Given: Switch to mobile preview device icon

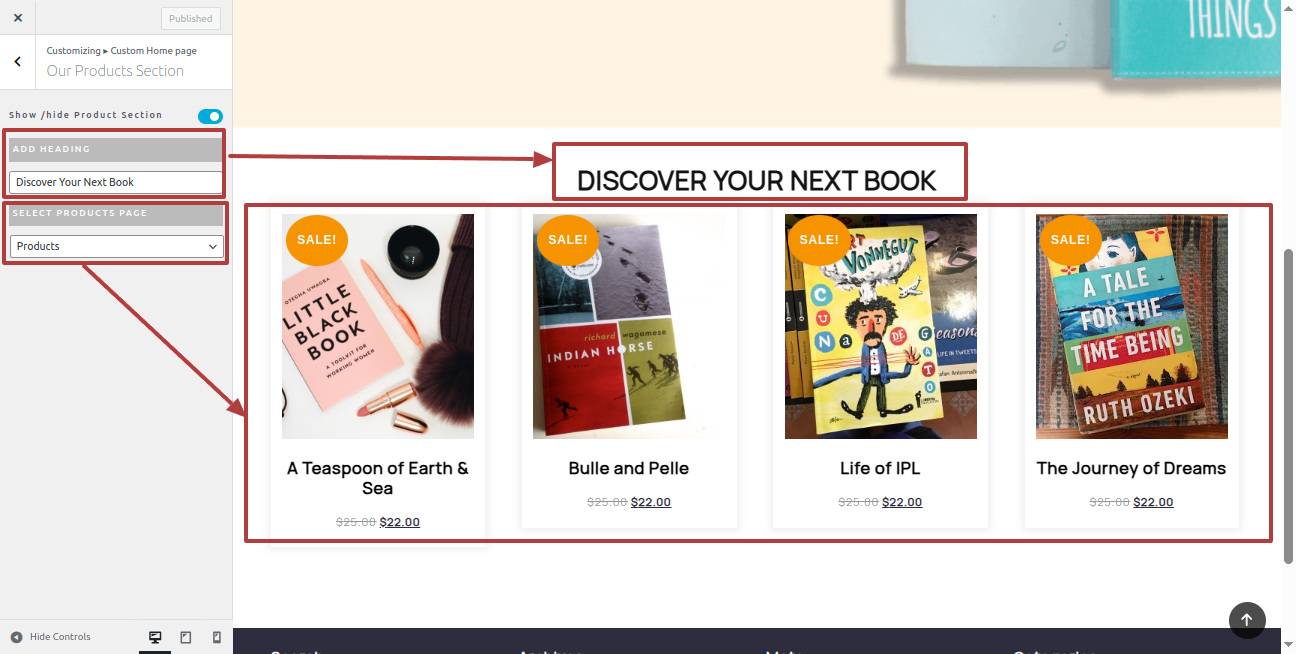Looking at the screenshot, I should point(216,637).
